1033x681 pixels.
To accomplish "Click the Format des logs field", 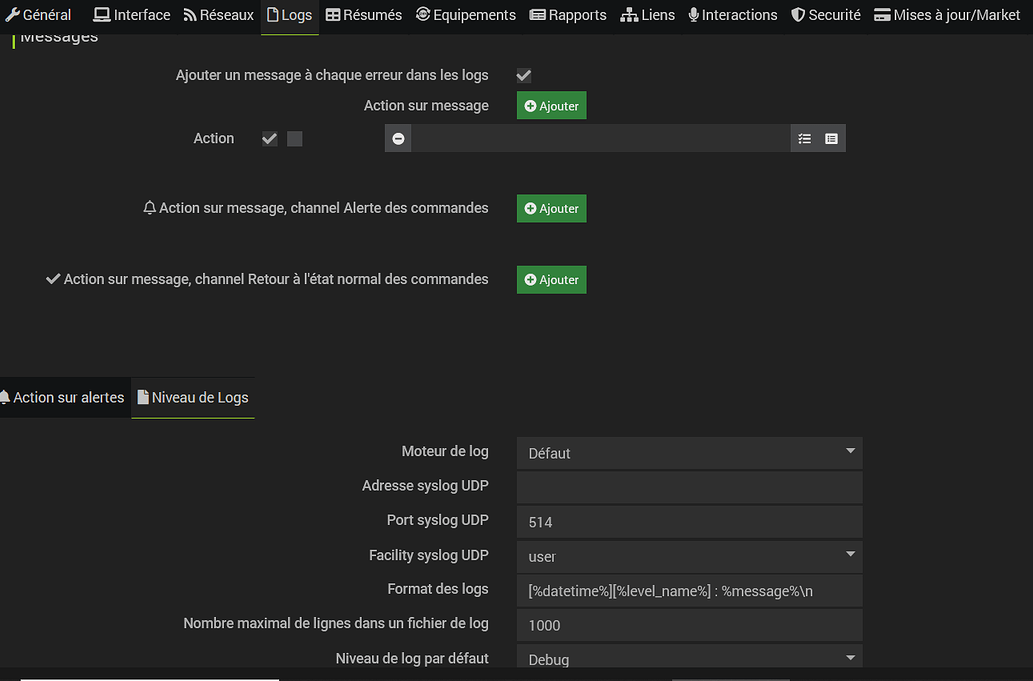I will 689,590.
